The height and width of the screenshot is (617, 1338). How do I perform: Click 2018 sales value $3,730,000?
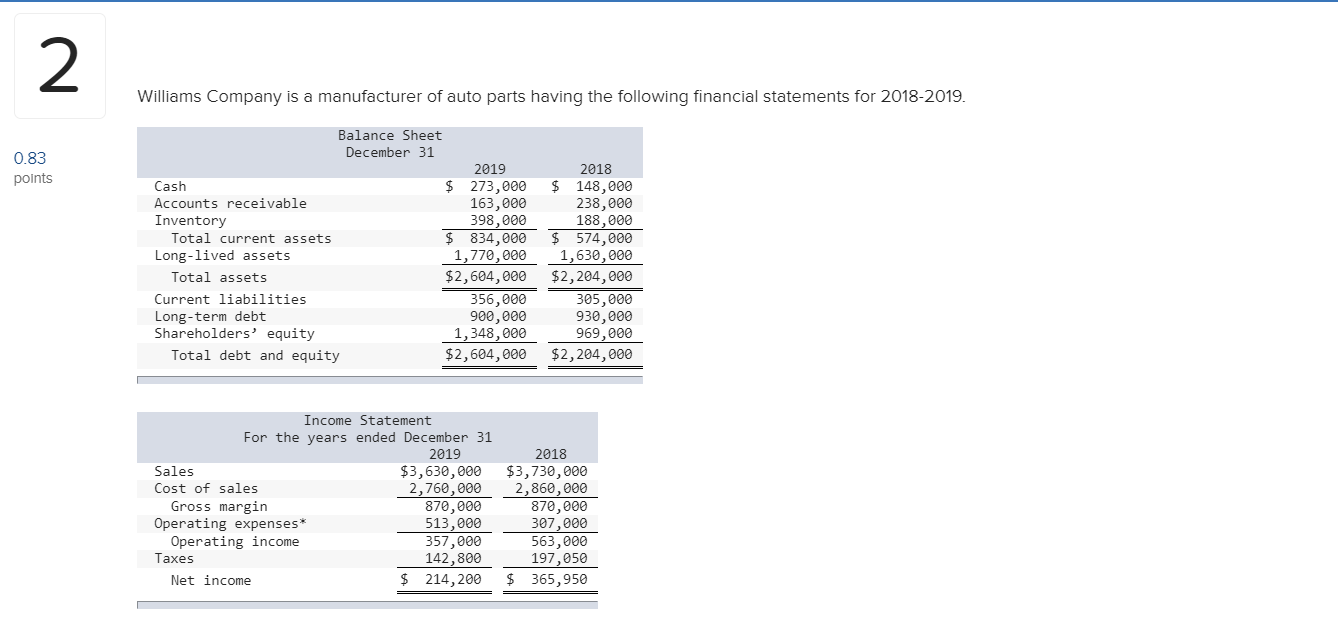547,471
